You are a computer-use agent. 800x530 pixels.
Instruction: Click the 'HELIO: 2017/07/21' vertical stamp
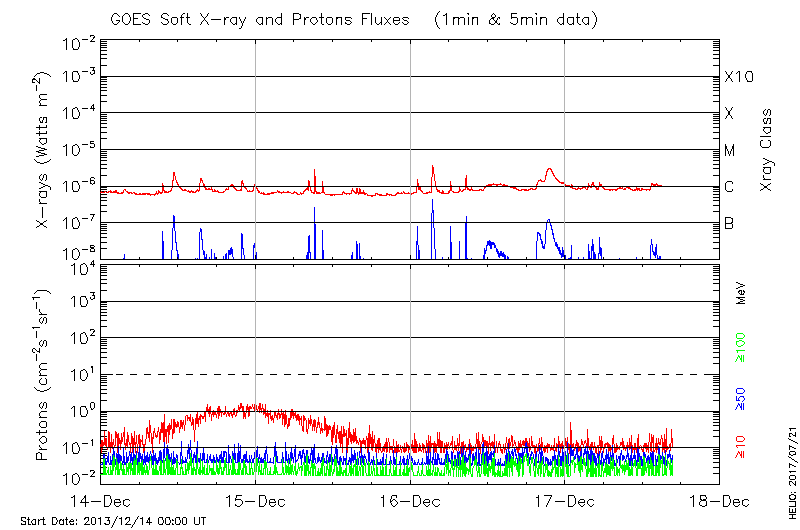pos(789,470)
